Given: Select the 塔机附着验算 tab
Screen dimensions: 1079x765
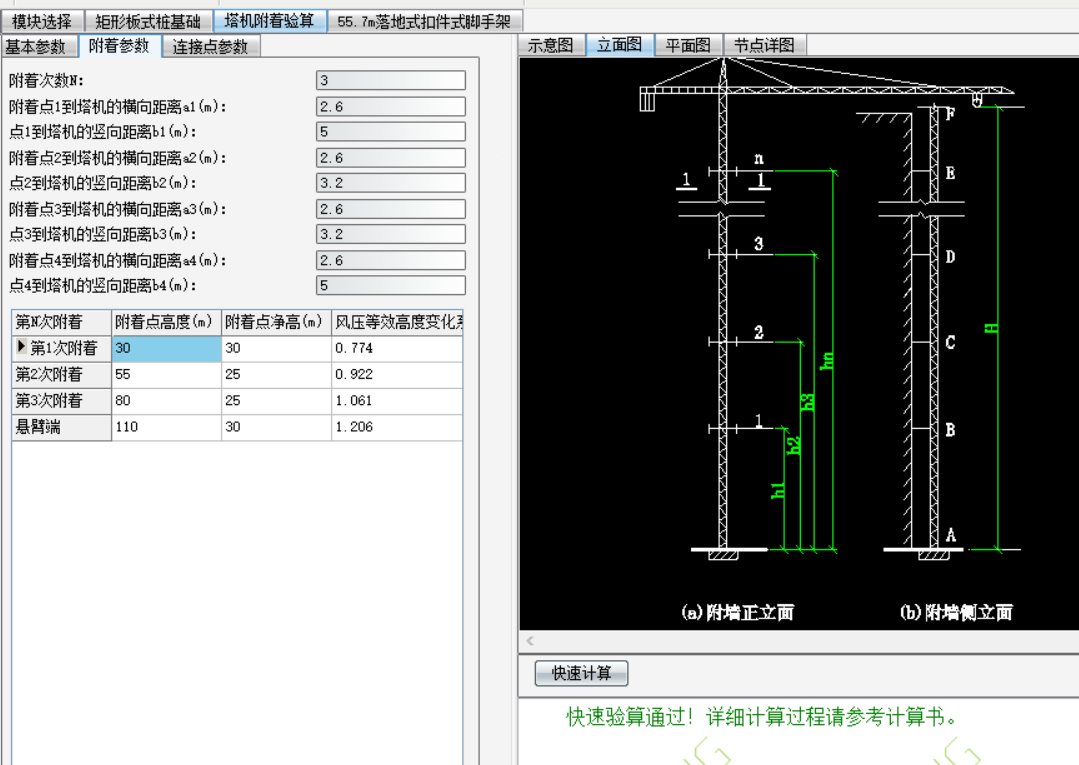Looking at the screenshot, I should coord(269,21).
